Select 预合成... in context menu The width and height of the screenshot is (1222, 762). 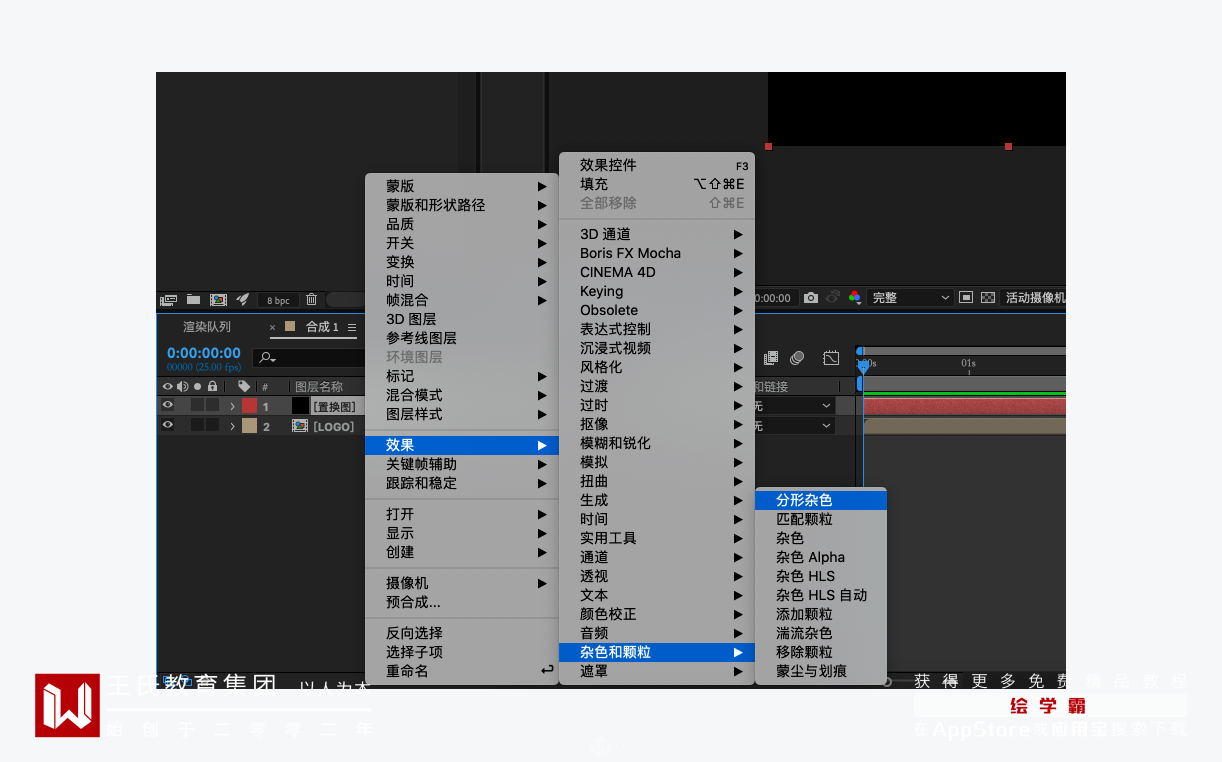pyautogui.click(x=462, y=602)
